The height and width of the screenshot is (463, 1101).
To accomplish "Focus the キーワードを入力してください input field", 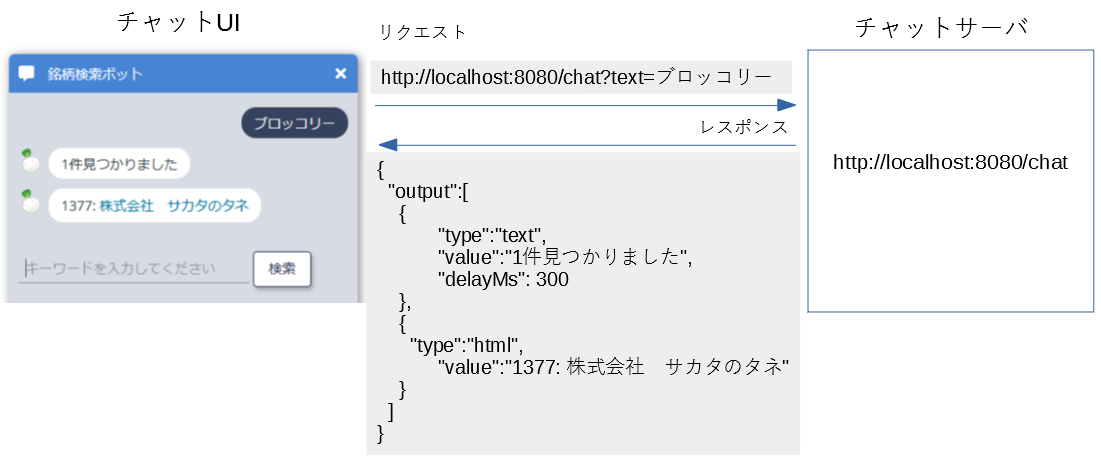I will (133, 268).
